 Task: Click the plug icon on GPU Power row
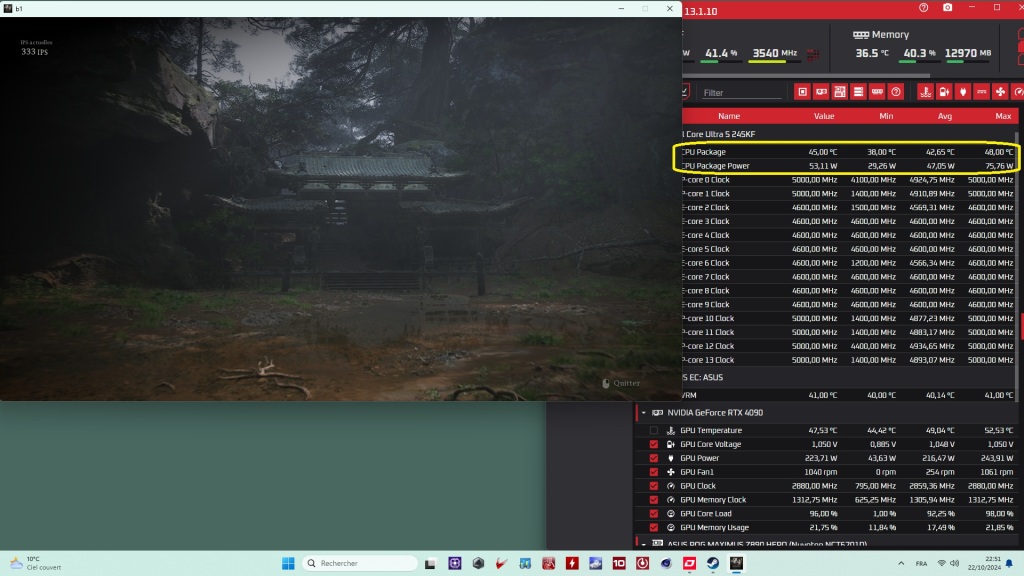[x=671, y=458]
